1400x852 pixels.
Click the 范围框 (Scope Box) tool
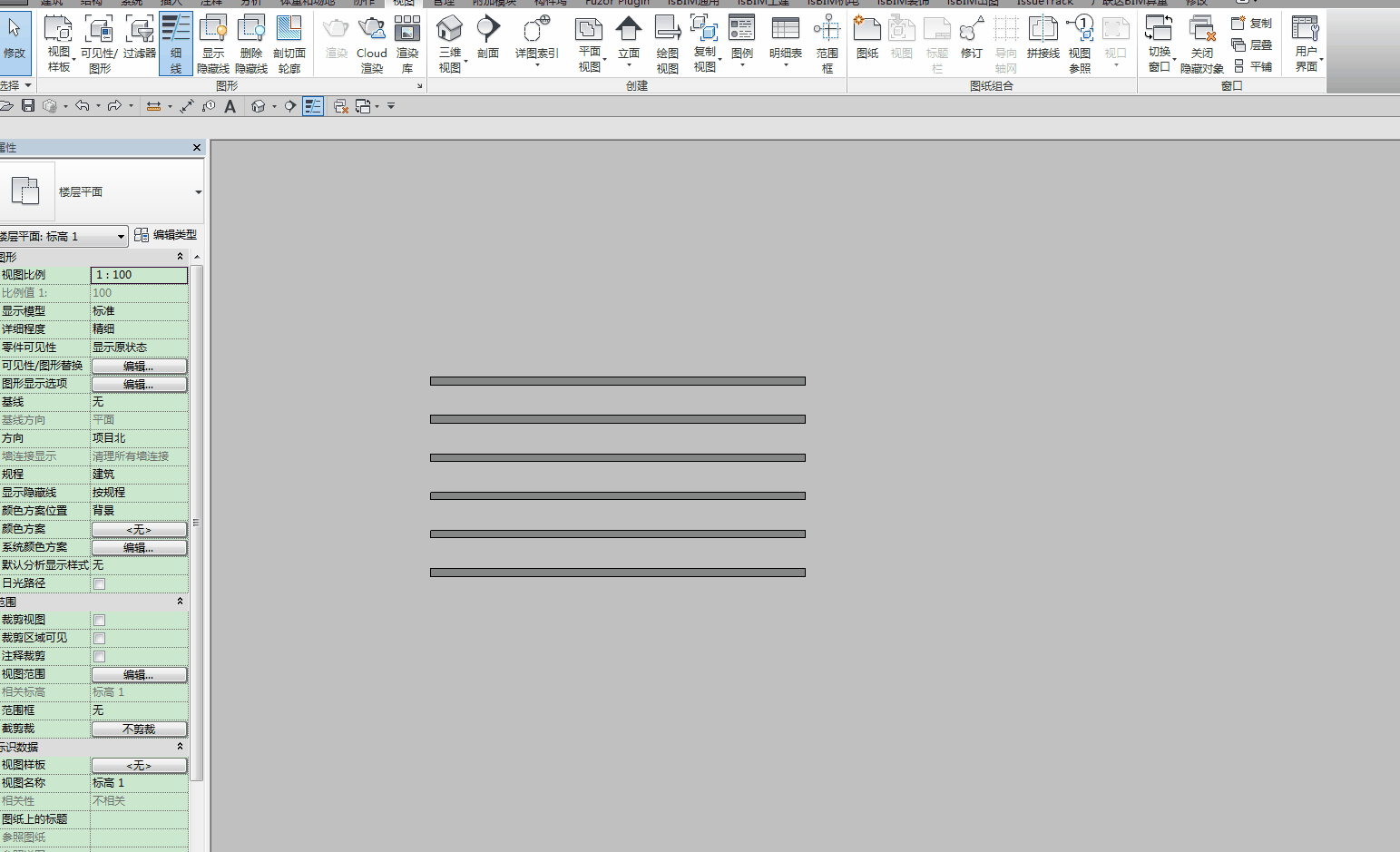827,44
